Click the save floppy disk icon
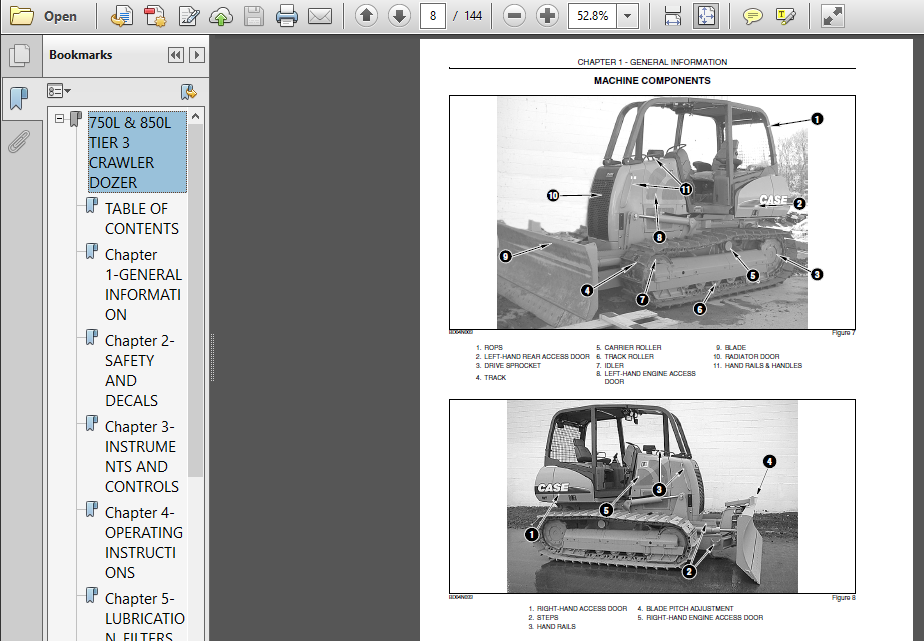Viewport: 924px width, 641px height. click(253, 16)
